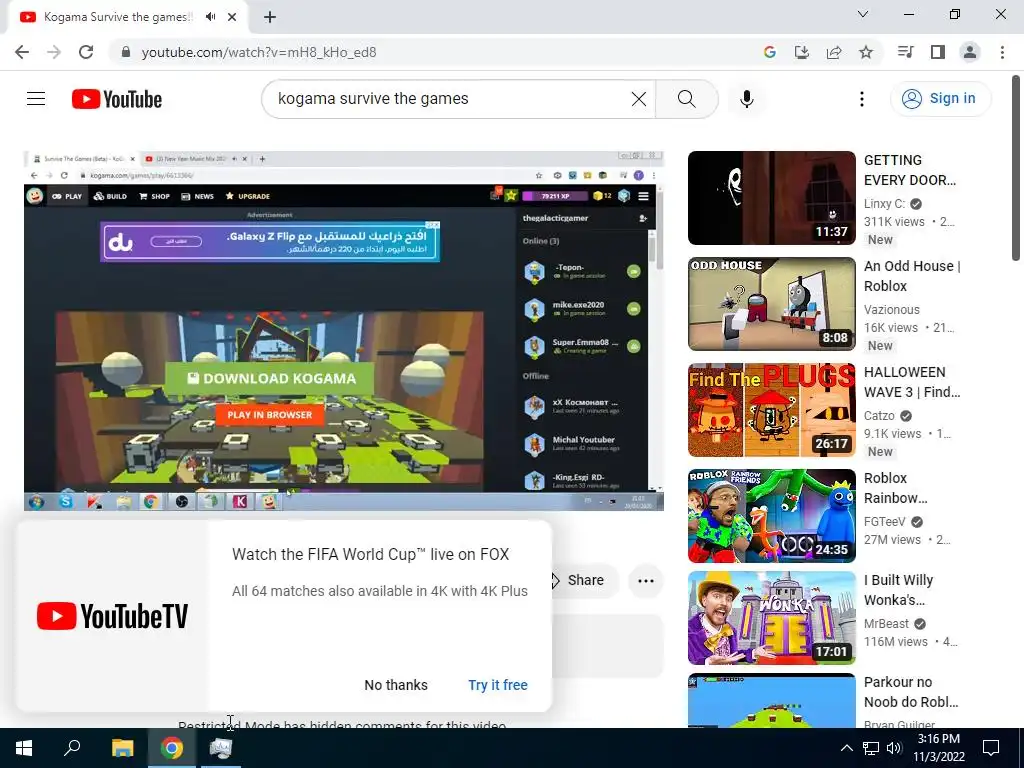Click the magnifier search button
Image resolution: width=1024 pixels, height=768 pixels.
(686, 99)
